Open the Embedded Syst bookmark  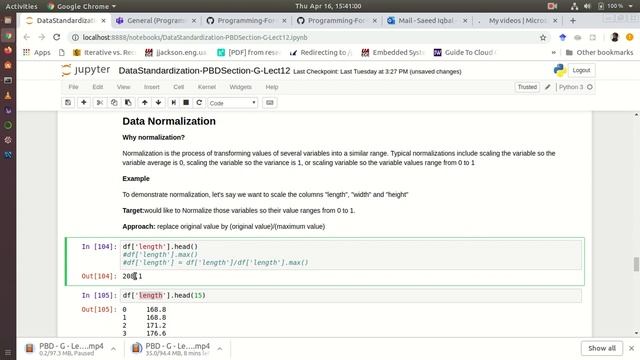tap(393, 52)
